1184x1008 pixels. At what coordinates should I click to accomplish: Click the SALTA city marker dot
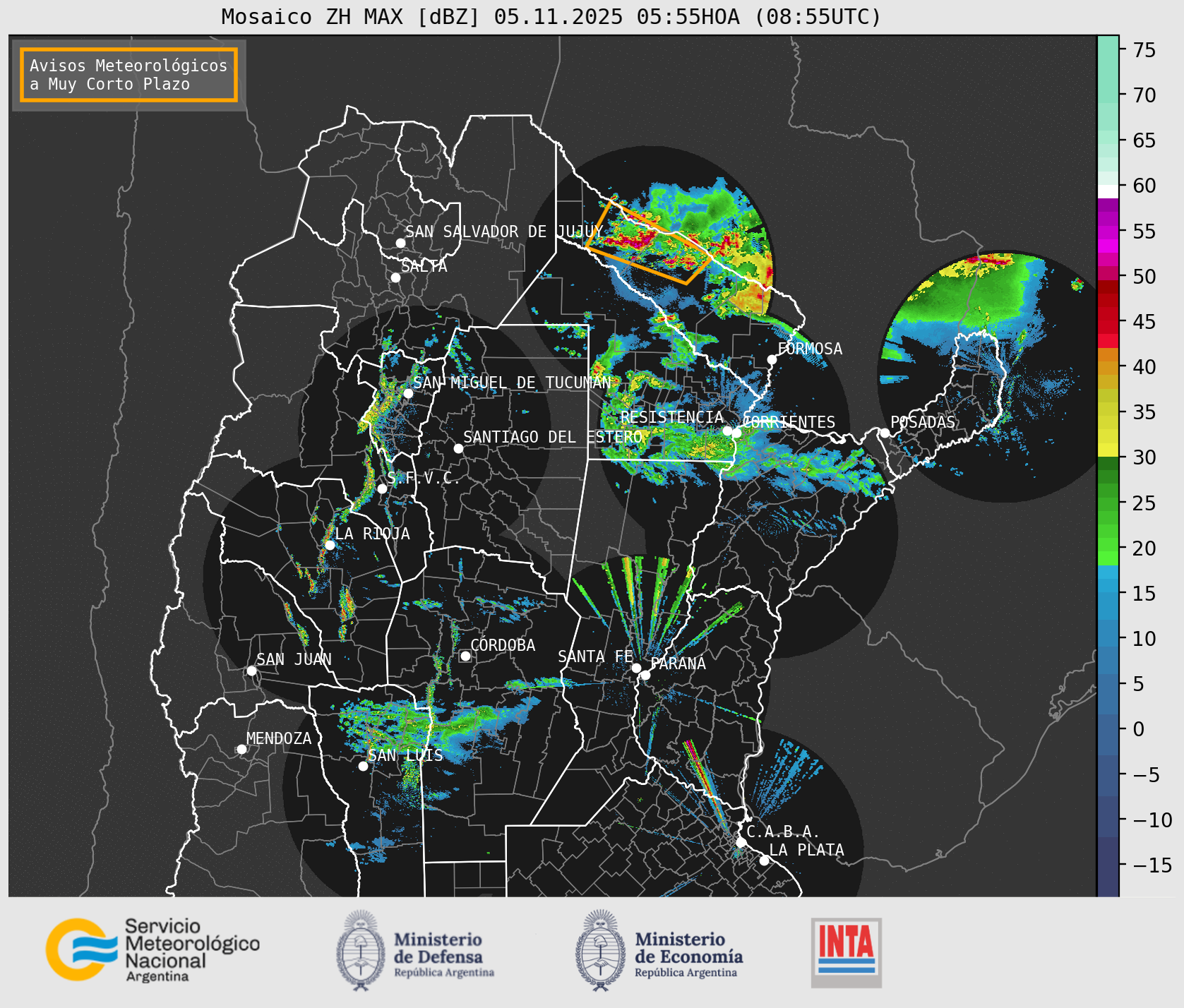[395, 277]
